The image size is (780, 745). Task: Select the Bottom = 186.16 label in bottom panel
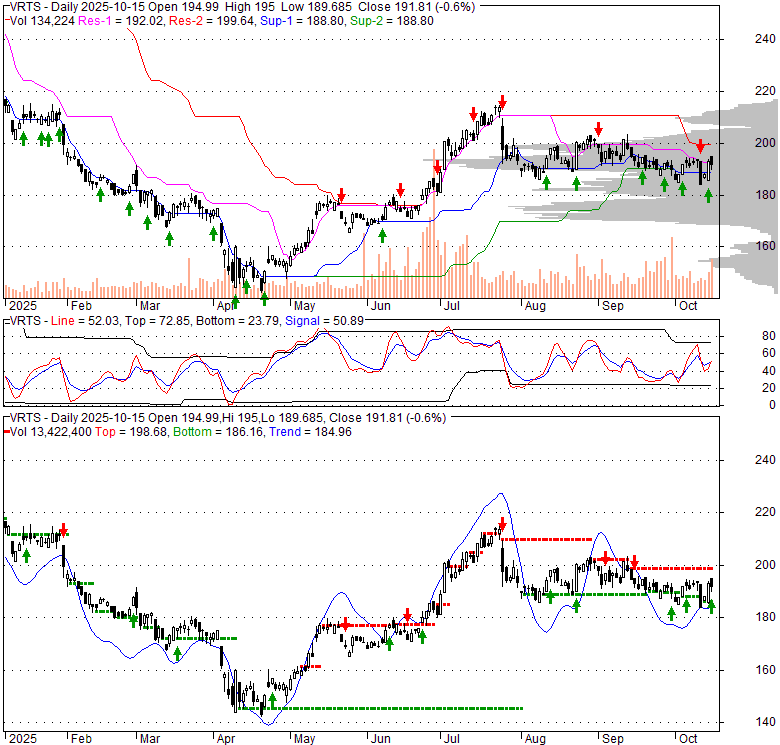218,432
